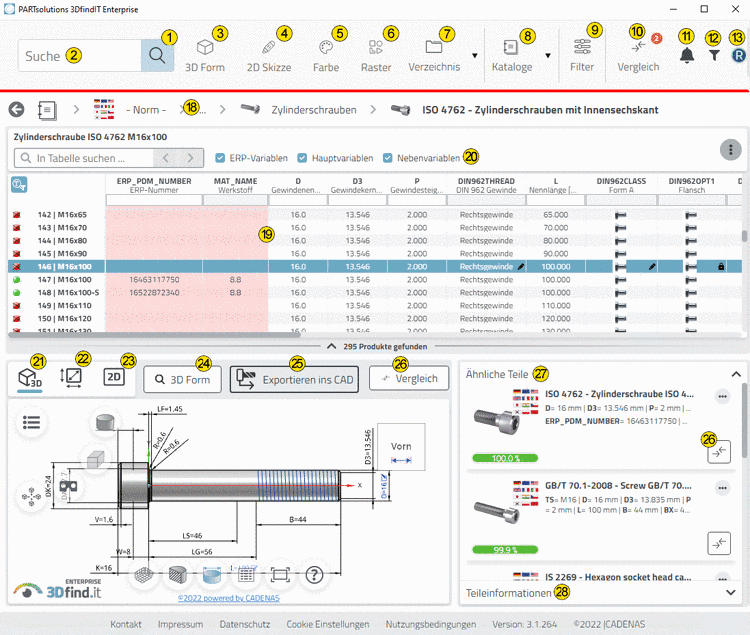Click the Vergleich button above viewer
750x635 pixels.
click(409, 379)
